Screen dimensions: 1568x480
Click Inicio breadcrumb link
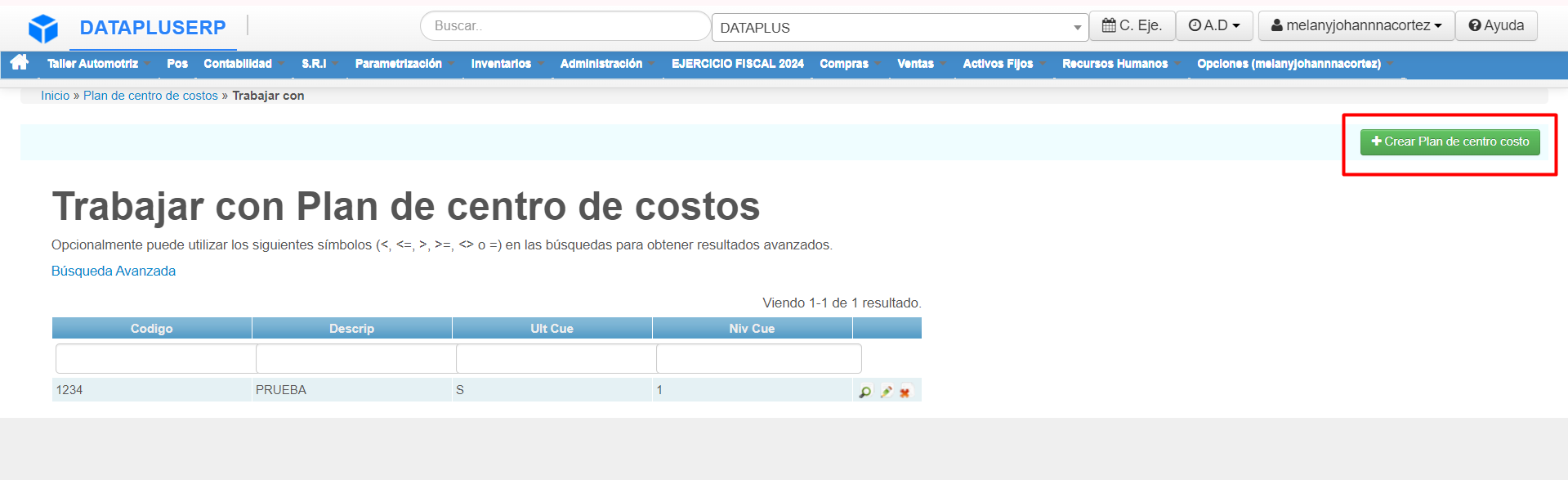56,96
